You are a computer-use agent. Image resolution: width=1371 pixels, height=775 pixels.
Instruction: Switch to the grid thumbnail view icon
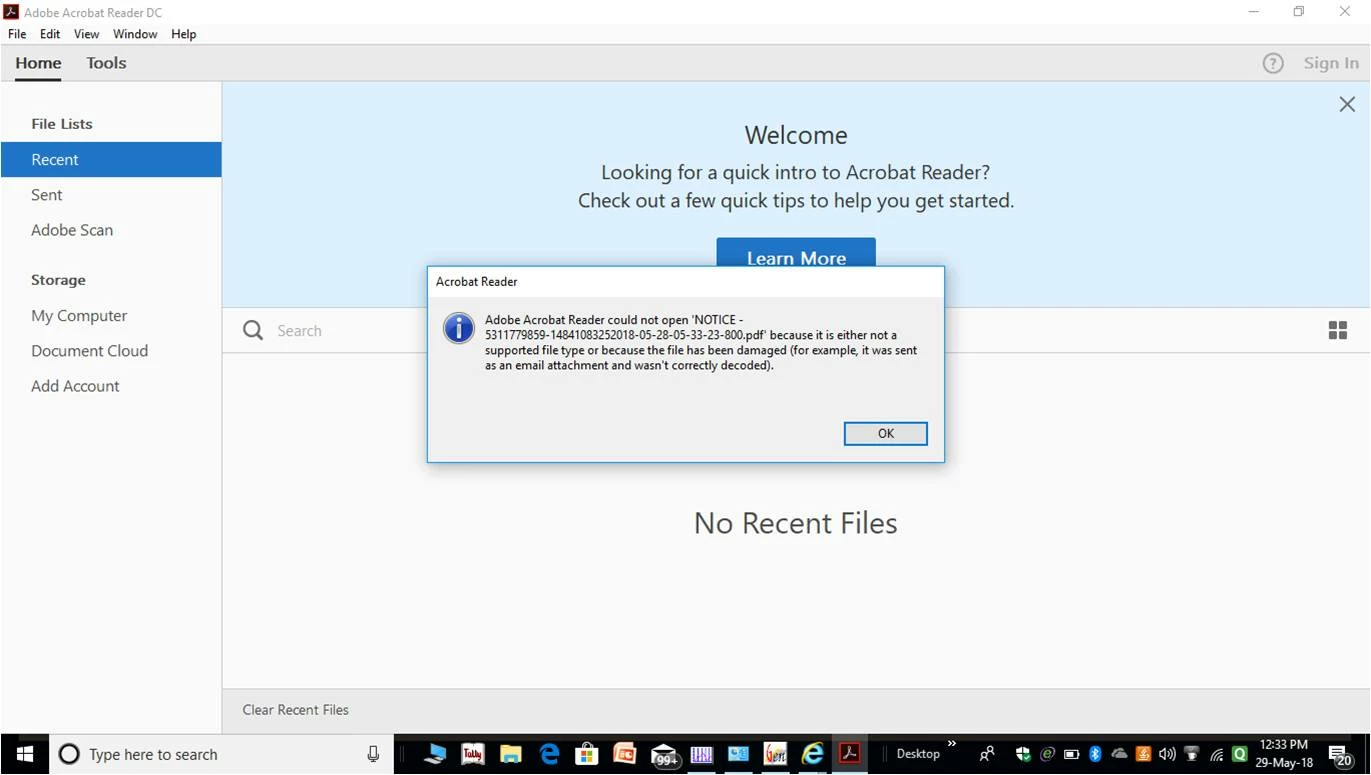pos(1337,331)
